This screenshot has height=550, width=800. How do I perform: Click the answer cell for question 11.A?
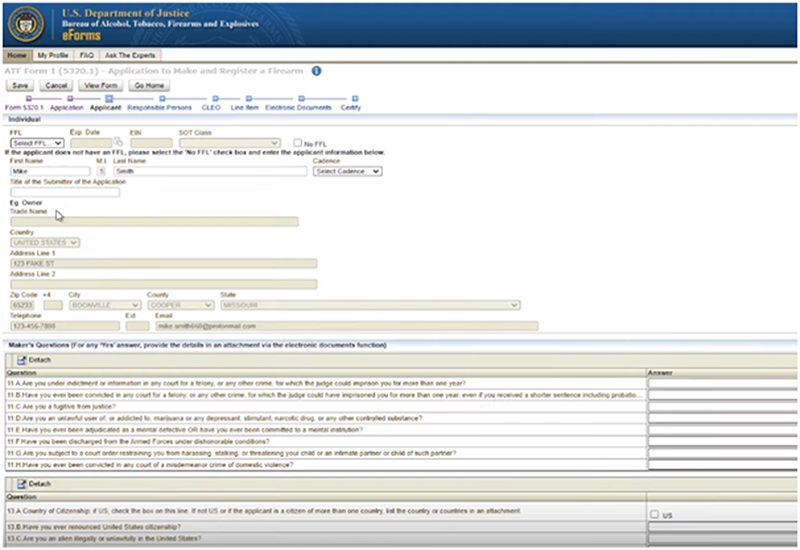(x=722, y=384)
